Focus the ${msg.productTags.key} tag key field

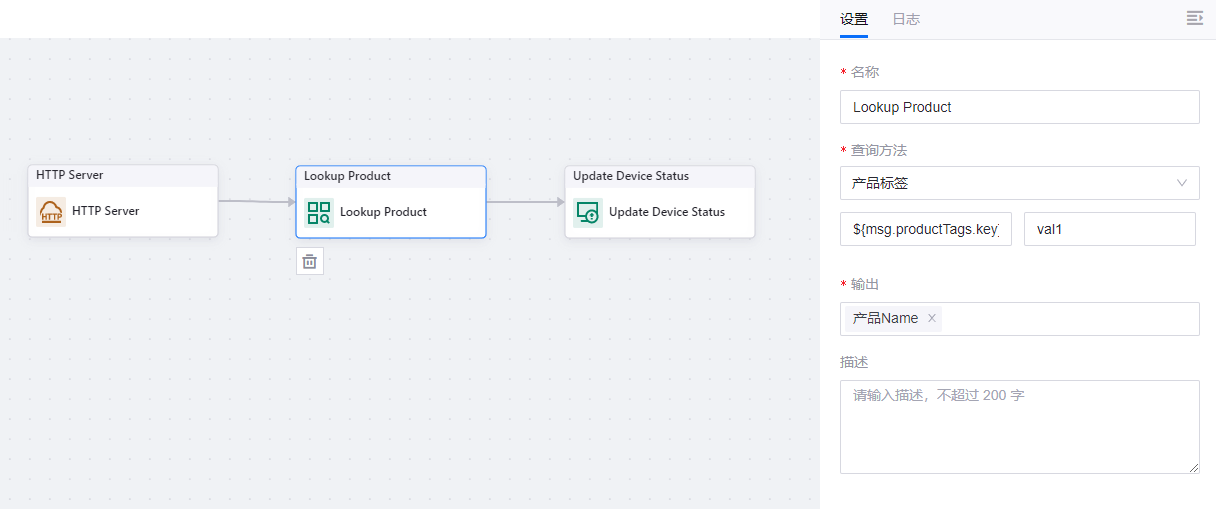(926, 229)
